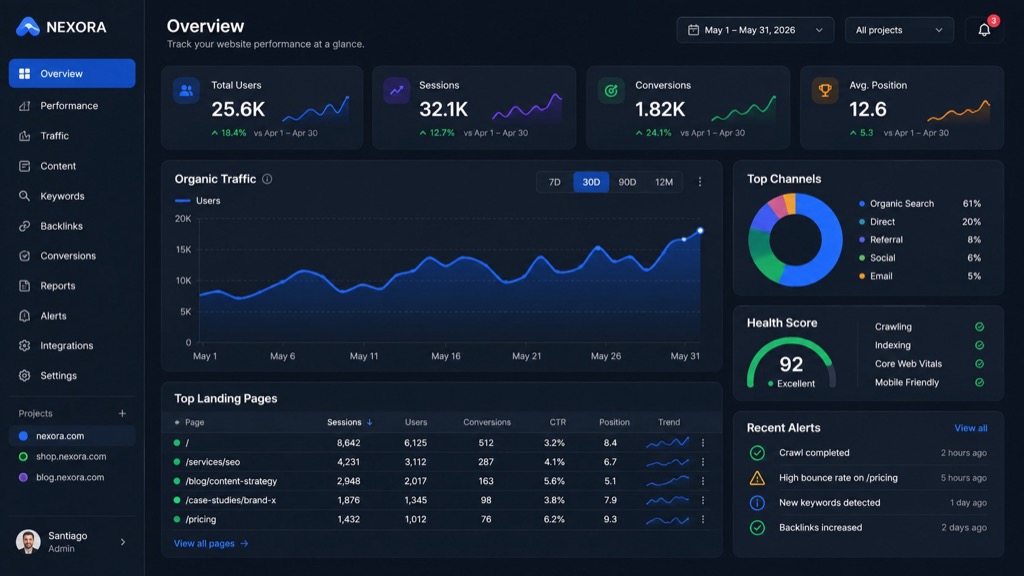1024x576 pixels.
Task: Open Conversions in sidebar
Action: (x=72, y=256)
